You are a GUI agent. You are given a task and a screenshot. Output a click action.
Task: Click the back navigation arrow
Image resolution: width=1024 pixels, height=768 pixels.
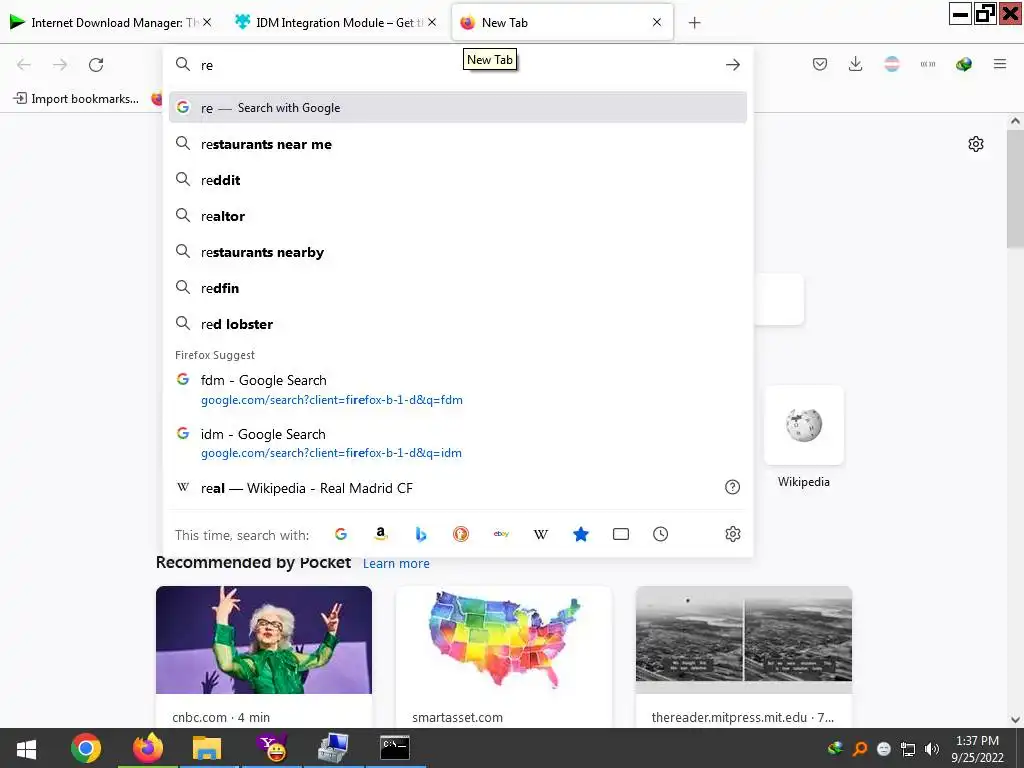click(24, 65)
